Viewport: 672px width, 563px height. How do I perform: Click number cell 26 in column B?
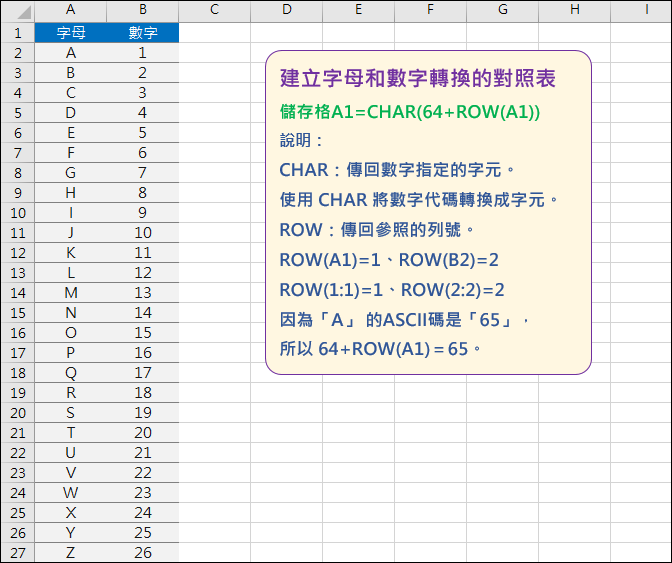pyautogui.click(x=143, y=553)
